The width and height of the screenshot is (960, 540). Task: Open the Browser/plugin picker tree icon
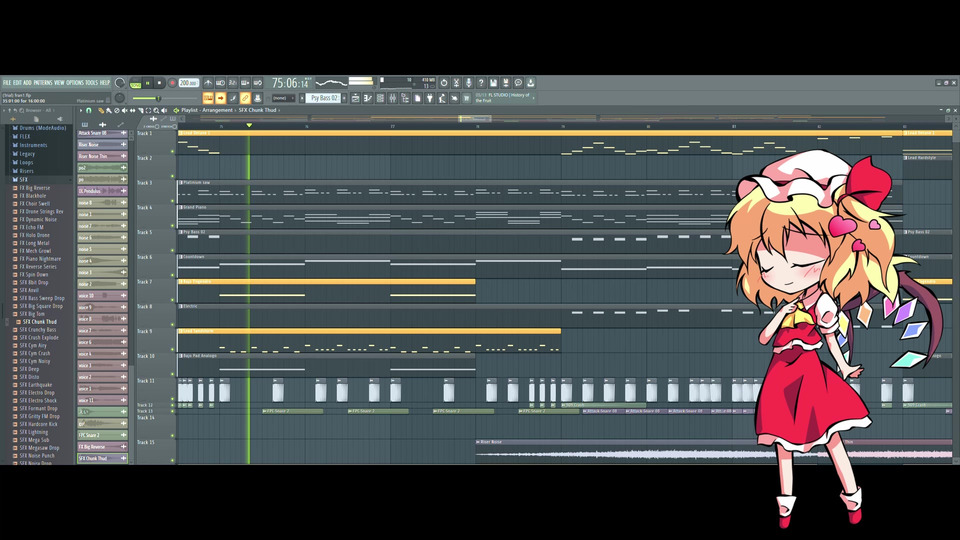405,98
